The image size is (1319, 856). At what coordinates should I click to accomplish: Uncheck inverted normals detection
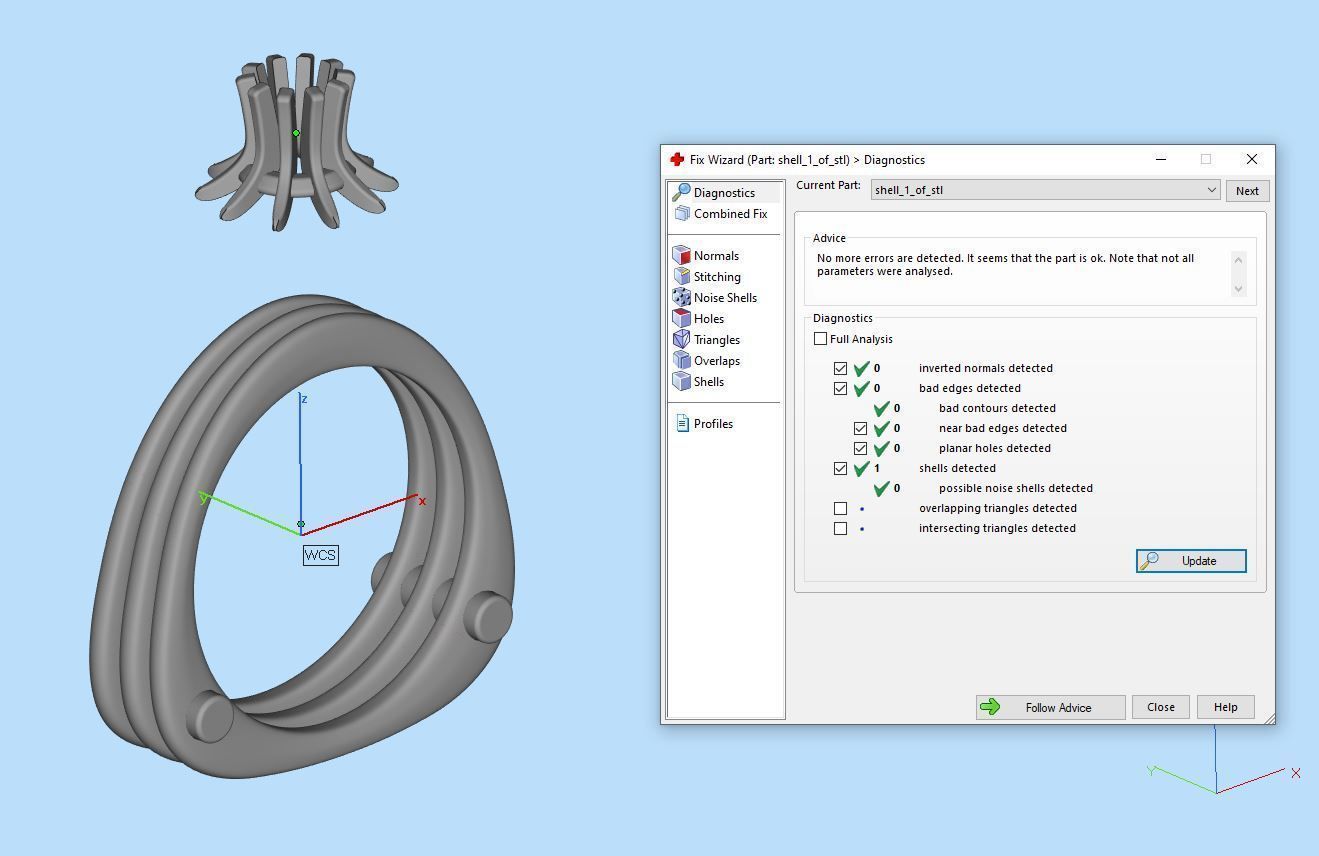841,368
